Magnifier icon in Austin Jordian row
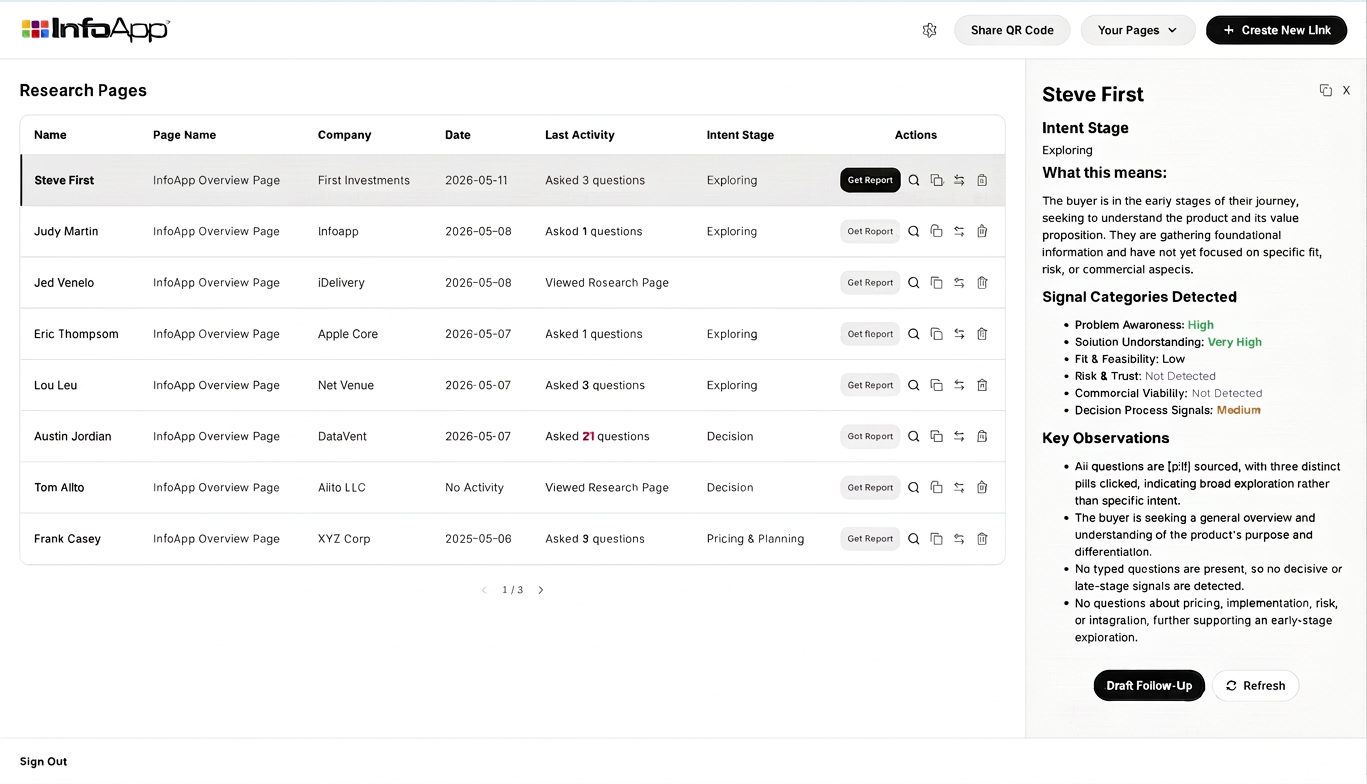The image size is (1367, 784). (913, 436)
